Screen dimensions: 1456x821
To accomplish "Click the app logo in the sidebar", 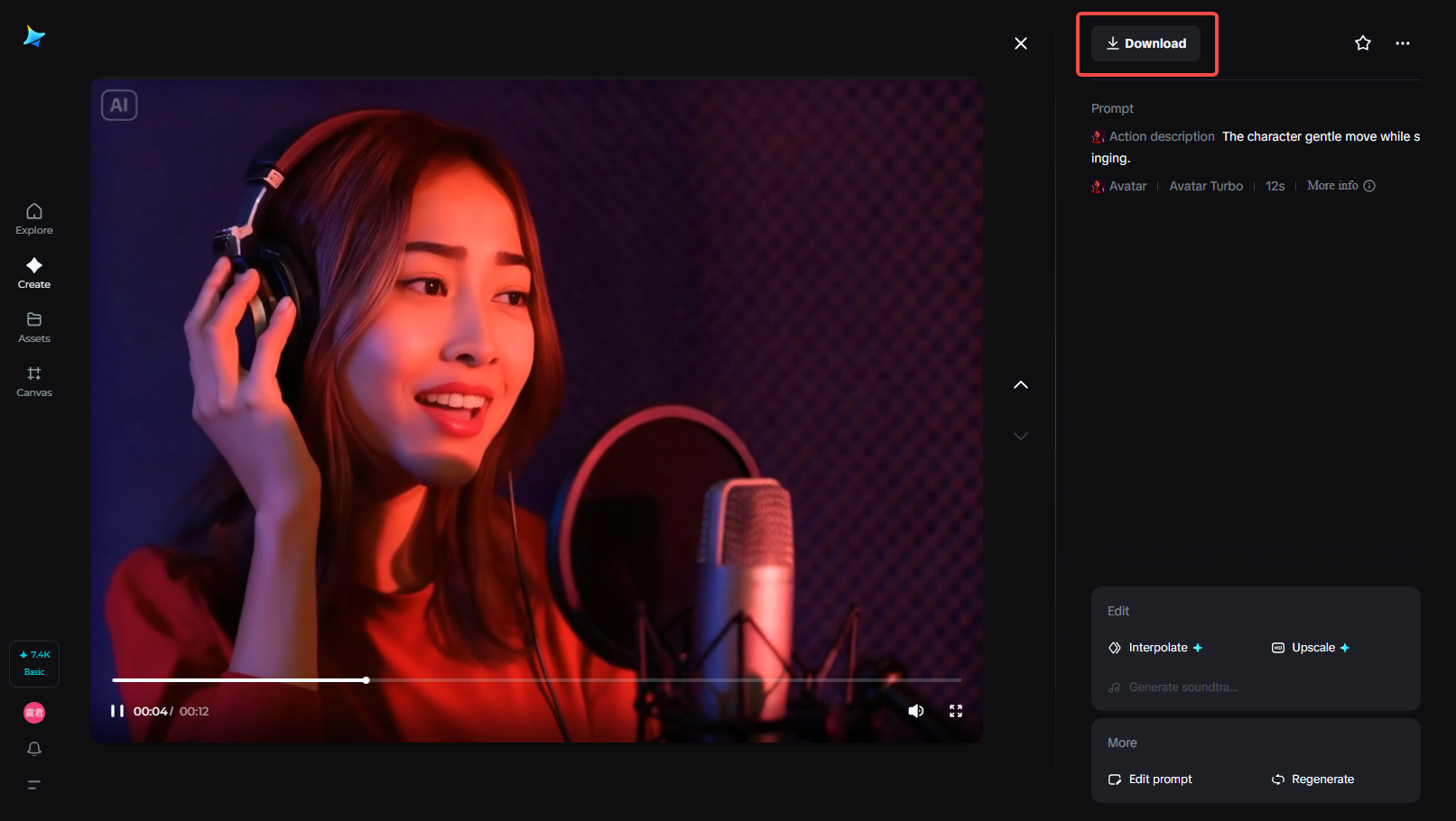I will [x=34, y=36].
